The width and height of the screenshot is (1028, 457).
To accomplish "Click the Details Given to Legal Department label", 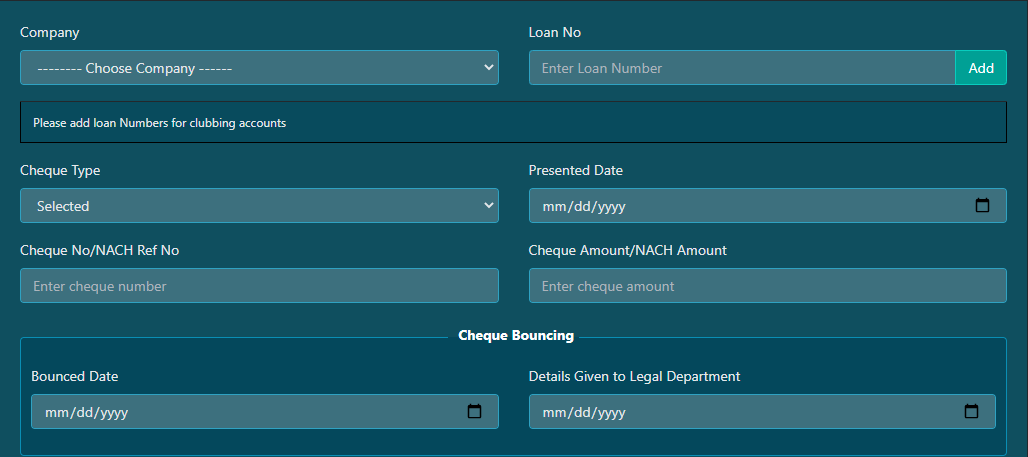I will [x=635, y=376].
